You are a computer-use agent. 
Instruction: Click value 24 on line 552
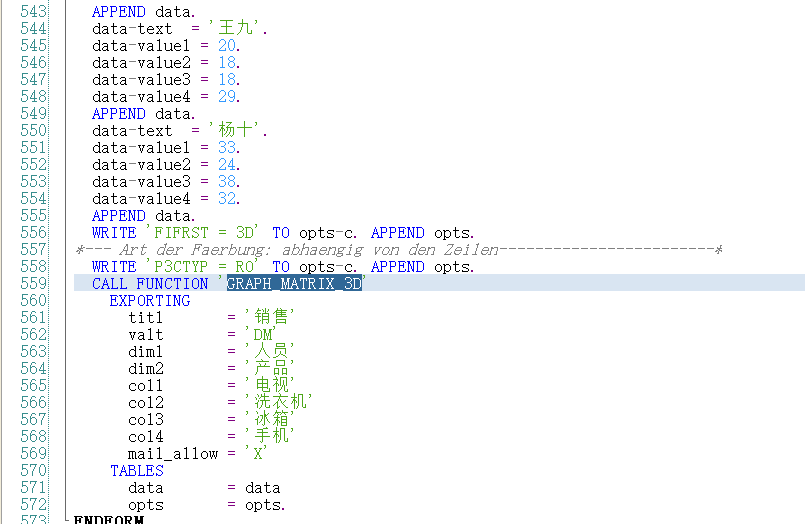pos(226,164)
